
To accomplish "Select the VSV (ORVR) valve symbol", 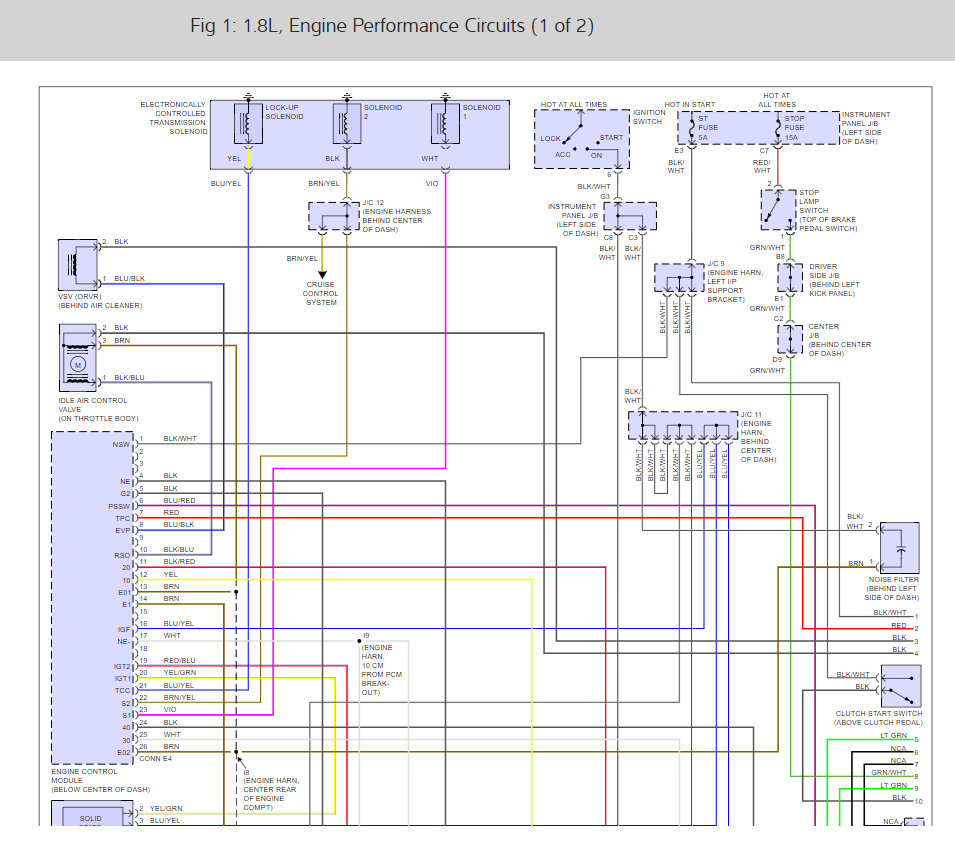I will click(x=77, y=265).
